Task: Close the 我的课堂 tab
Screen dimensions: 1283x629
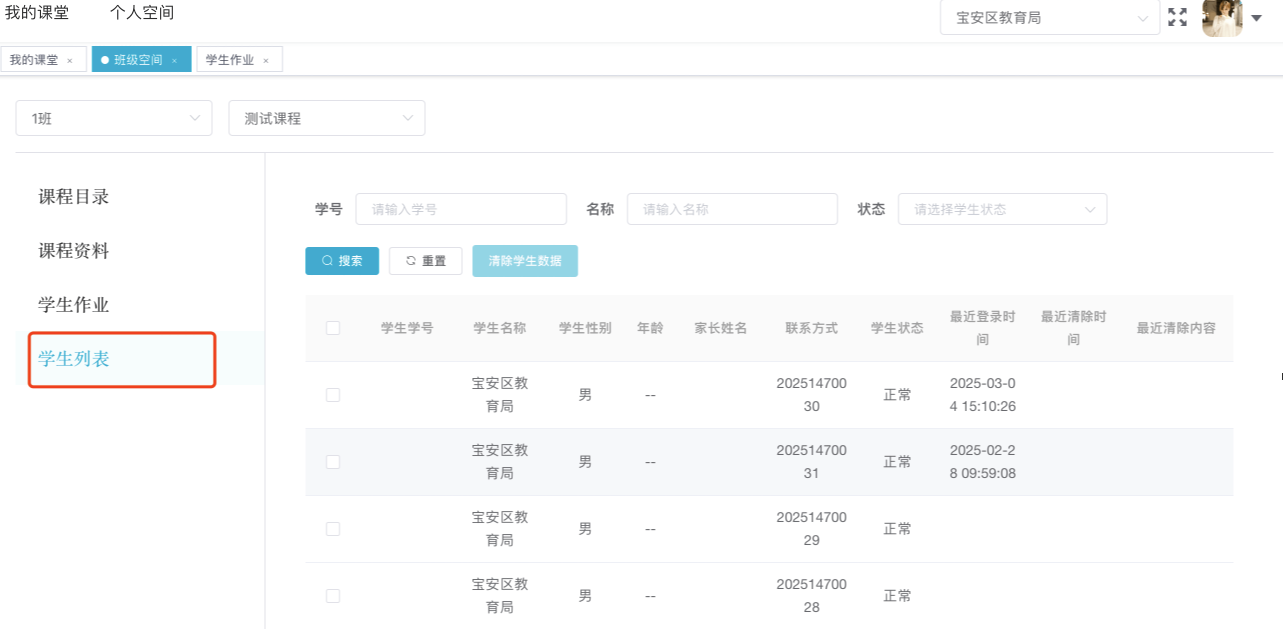Action: point(70,61)
